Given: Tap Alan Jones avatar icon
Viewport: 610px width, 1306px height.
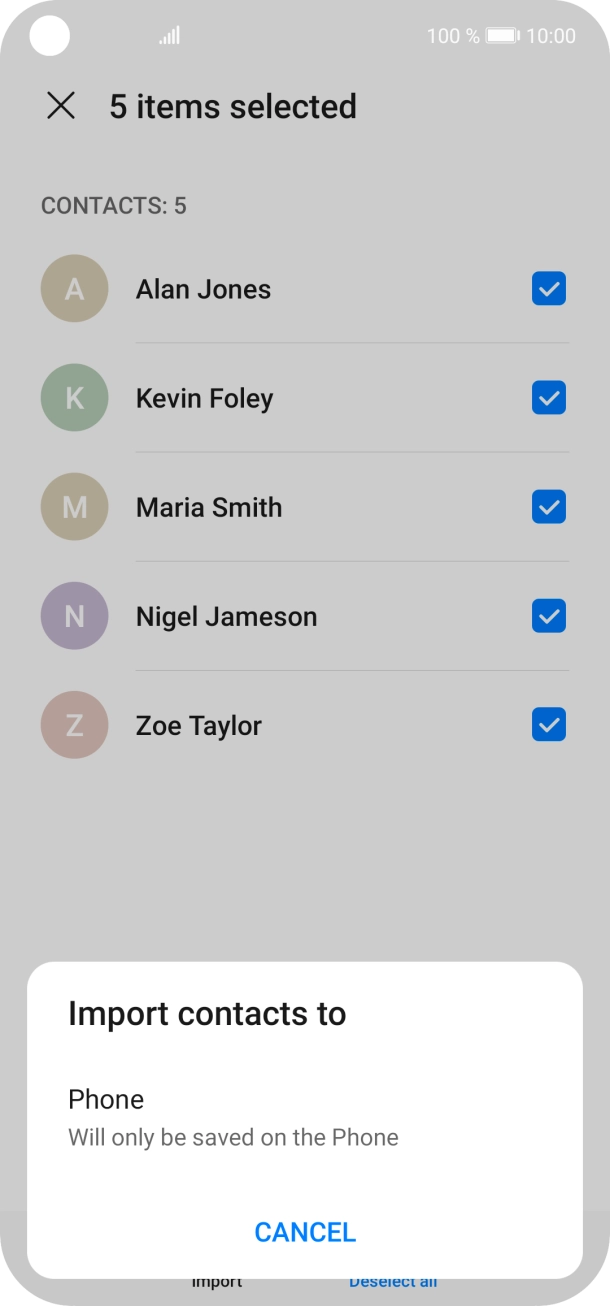Looking at the screenshot, I should 74,289.
